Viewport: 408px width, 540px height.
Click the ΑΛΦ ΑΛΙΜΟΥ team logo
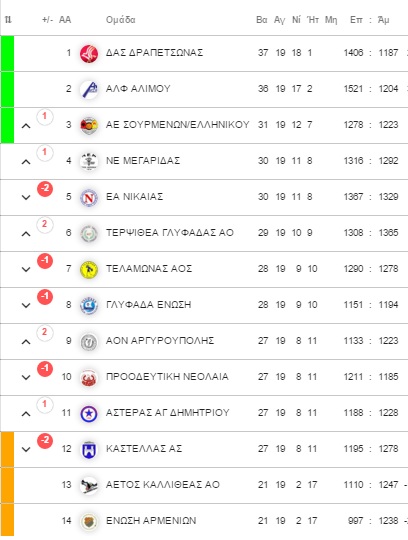click(x=89, y=90)
